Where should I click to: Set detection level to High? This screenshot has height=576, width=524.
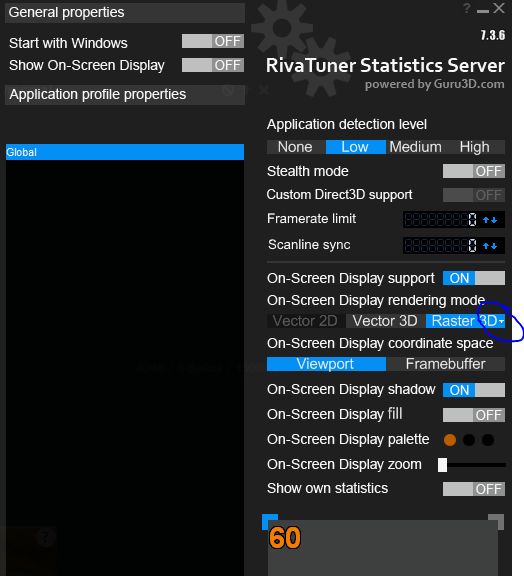475,147
